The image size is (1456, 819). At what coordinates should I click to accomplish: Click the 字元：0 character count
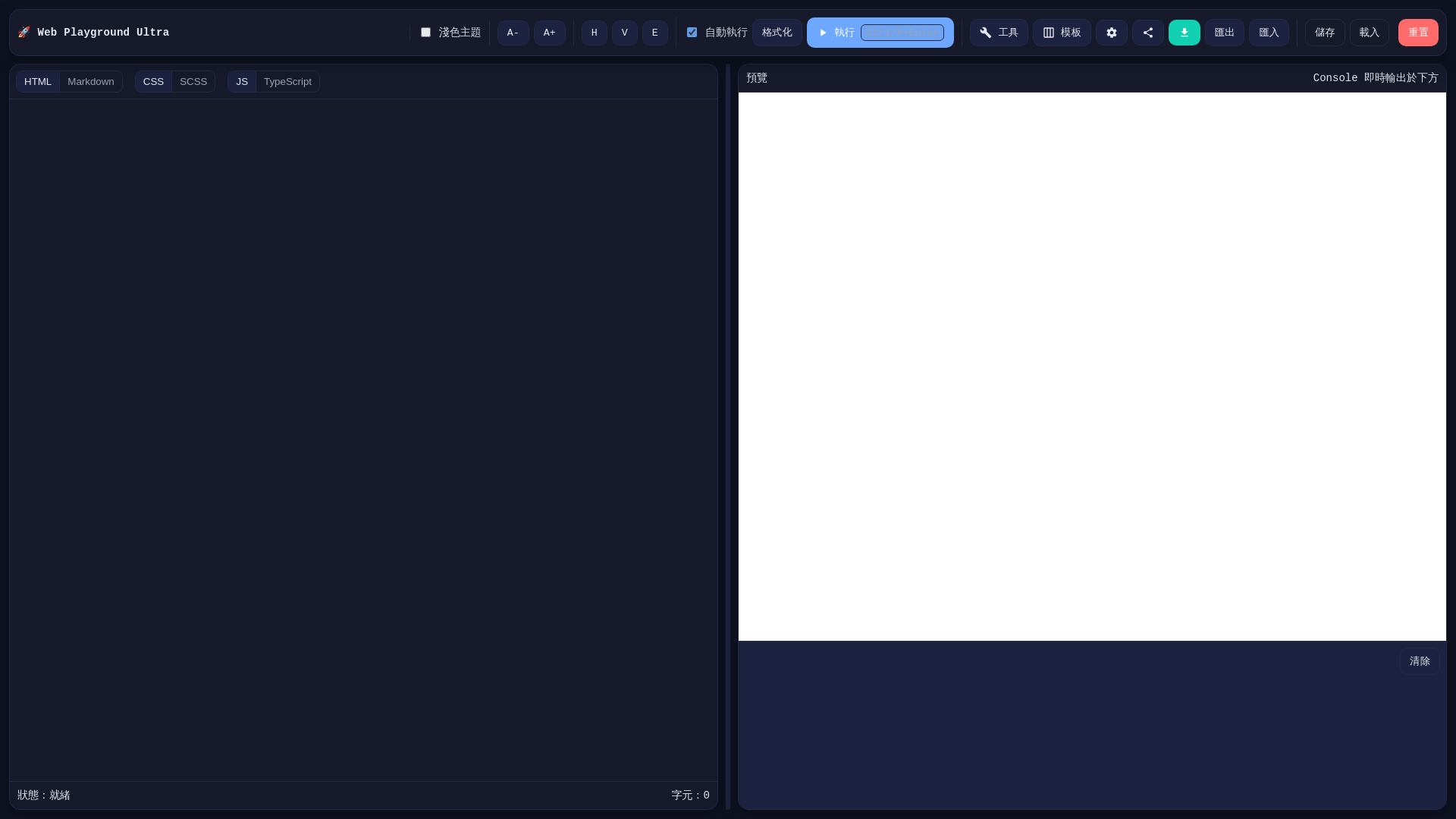tap(690, 795)
